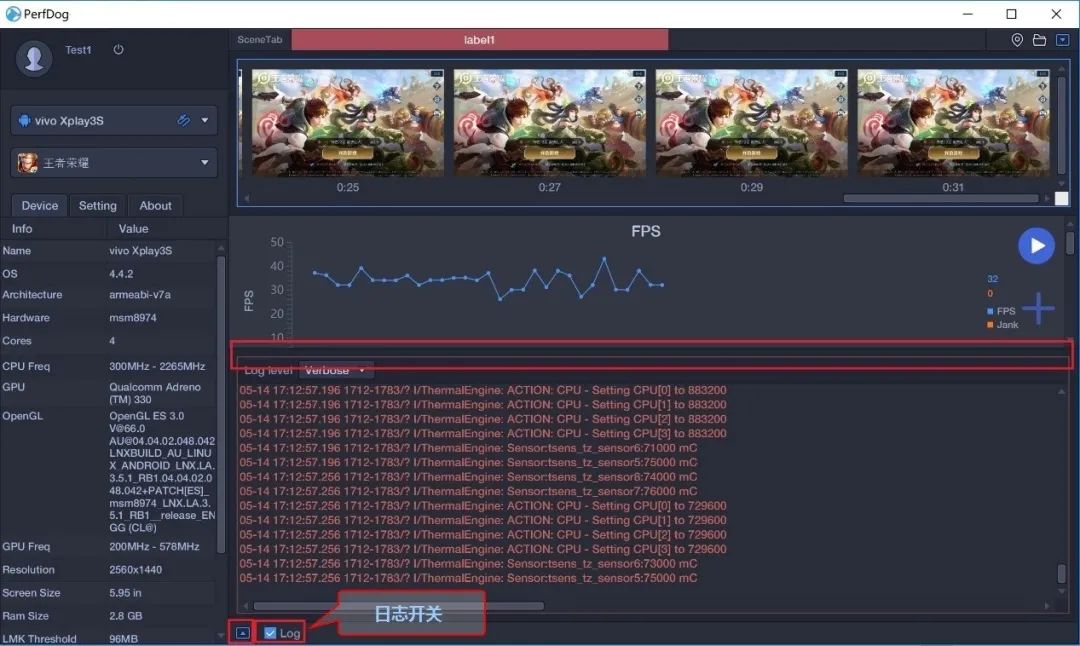This screenshot has width=1080, height=646.
Task: Select the Architecture value armeabi-v7a
Action: (139, 295)
